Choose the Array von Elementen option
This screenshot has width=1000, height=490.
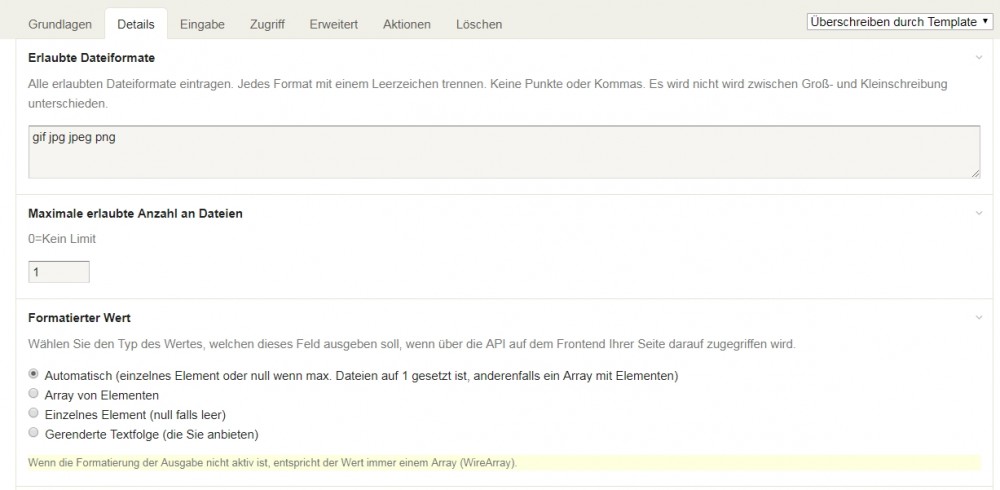pos(35,394)
